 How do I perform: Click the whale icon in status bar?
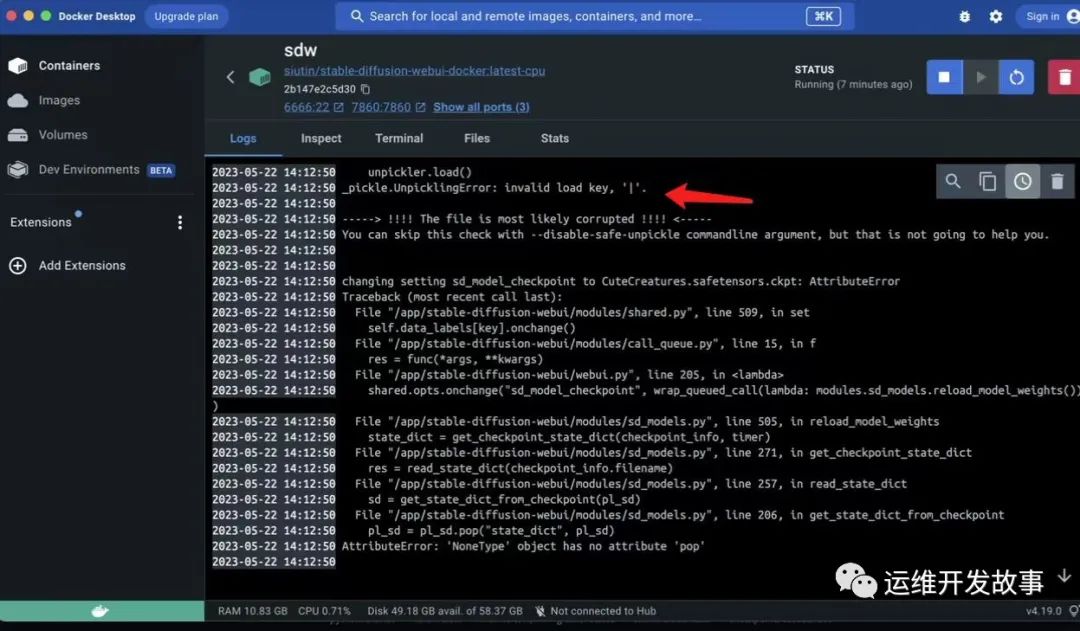tap(101, 611)
